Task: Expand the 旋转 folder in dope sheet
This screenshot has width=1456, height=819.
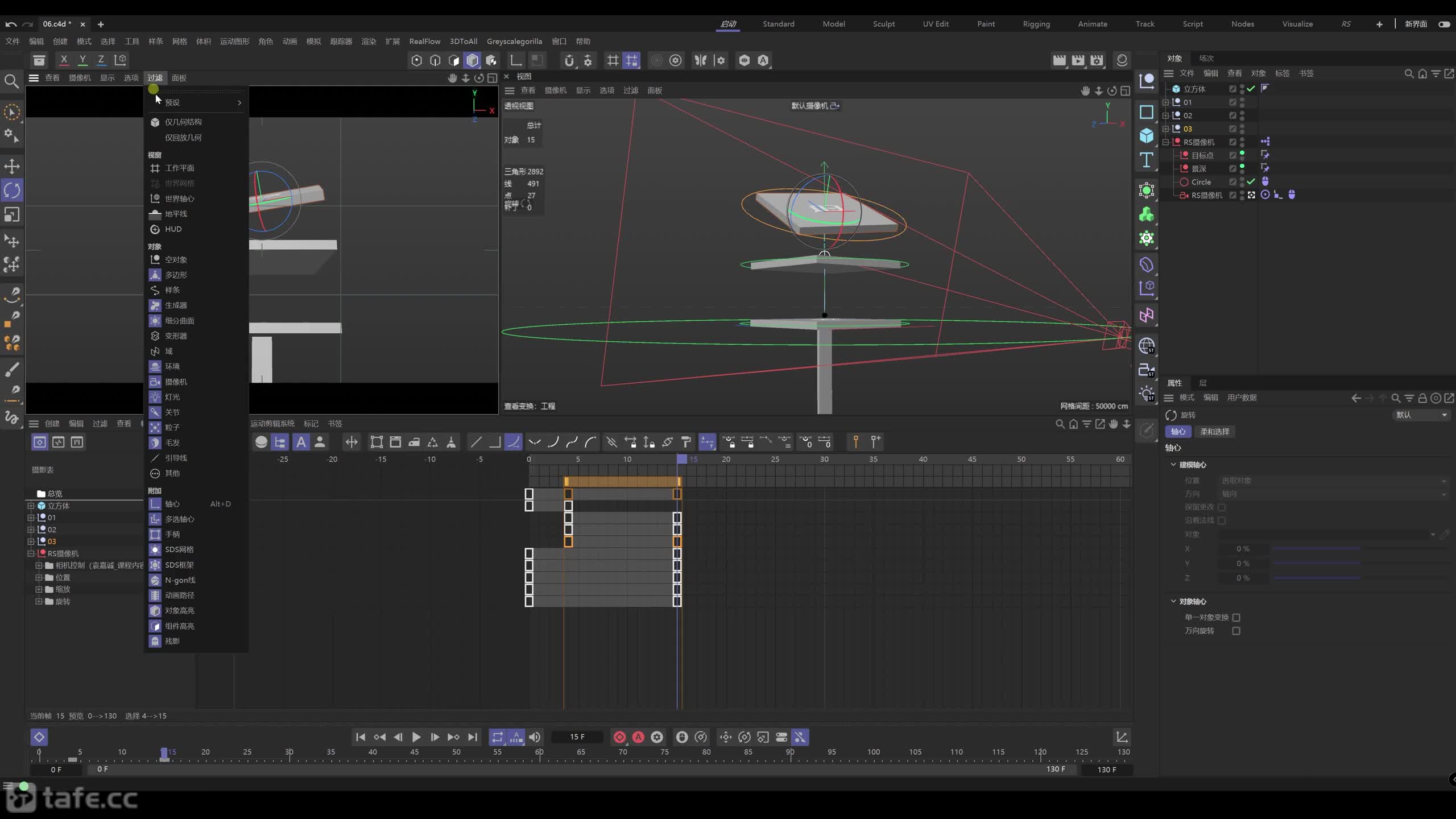Action: pyautogui.click(x=39, y=601)
